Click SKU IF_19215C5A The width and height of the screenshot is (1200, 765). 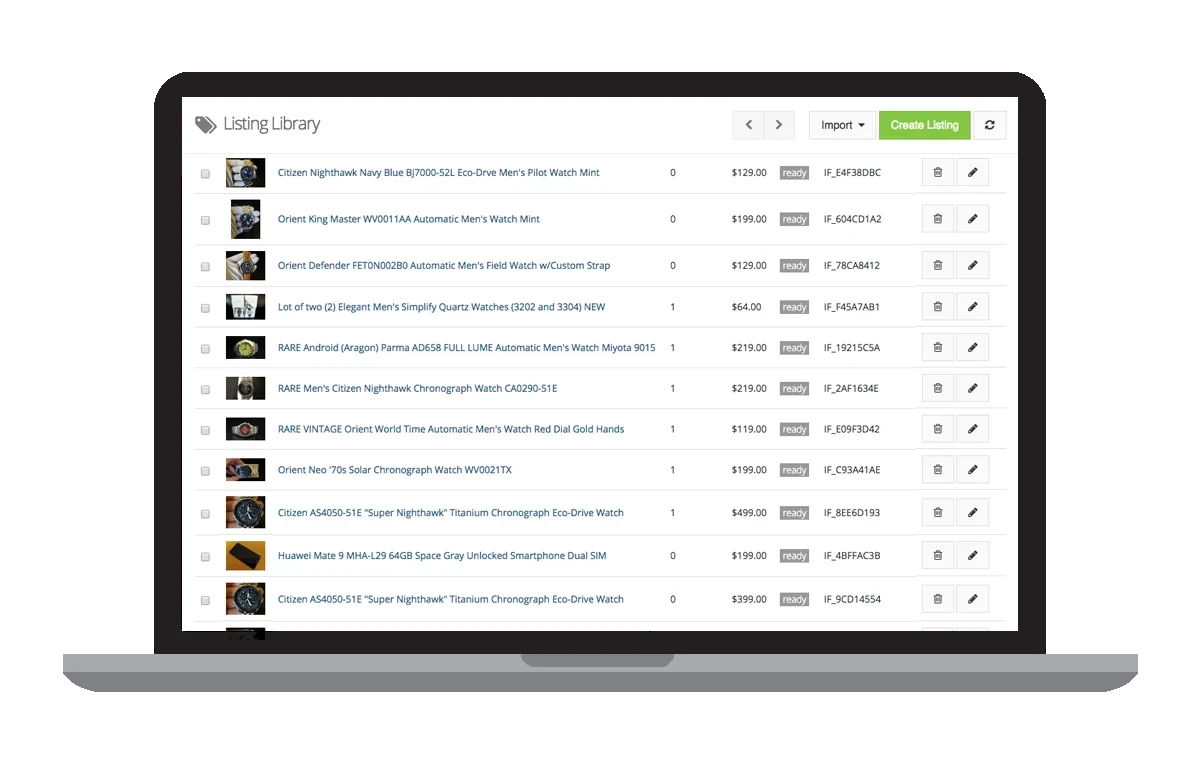click(852, 348)
